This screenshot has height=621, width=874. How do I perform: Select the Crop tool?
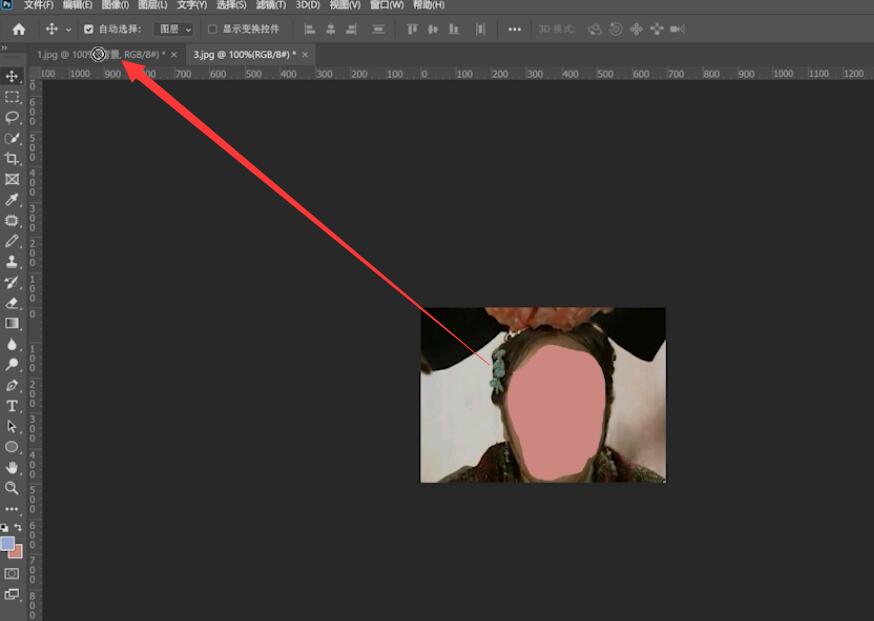pyautogui.click(x=12, y=159)
